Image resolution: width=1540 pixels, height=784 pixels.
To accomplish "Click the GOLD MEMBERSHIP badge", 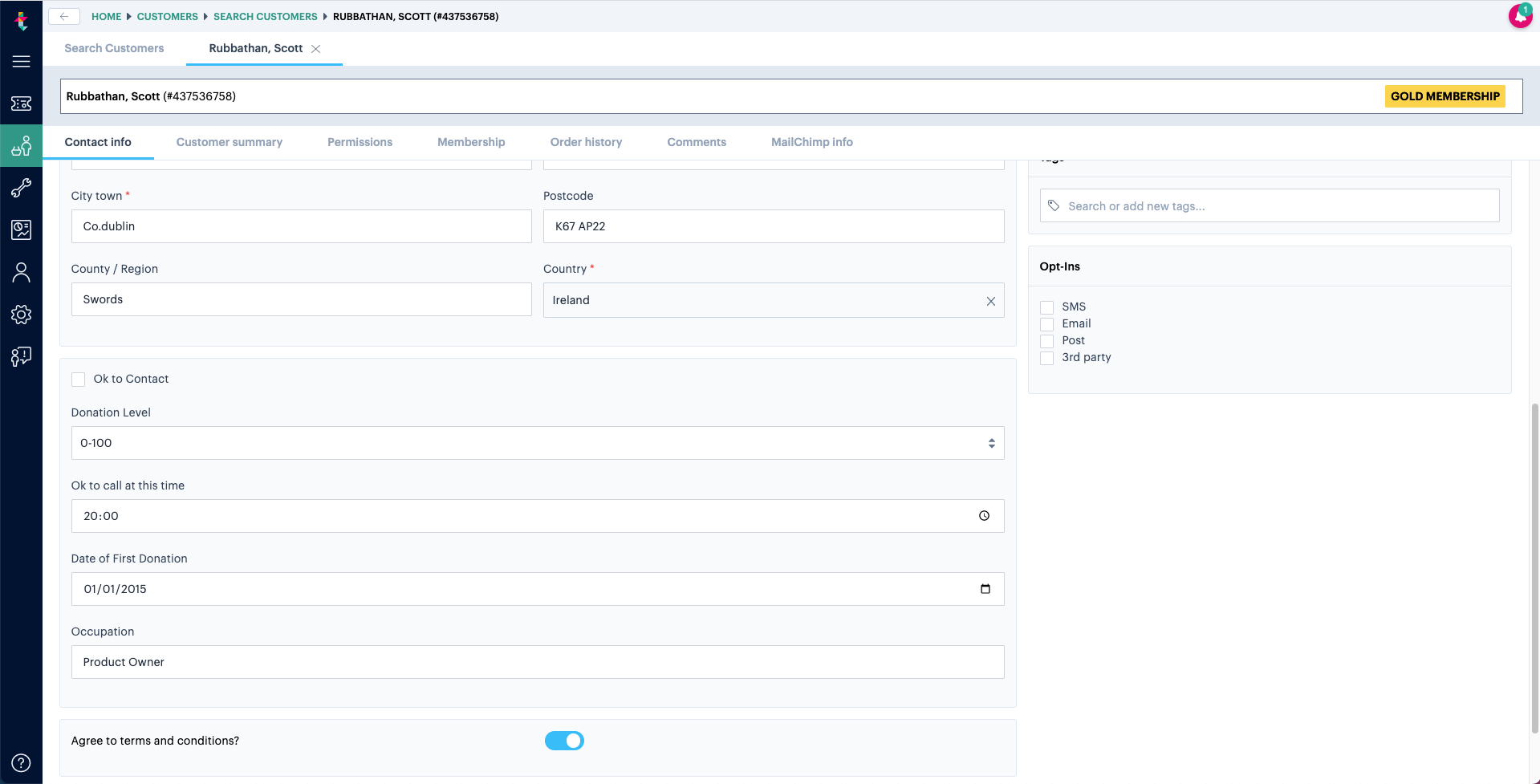I will (x=1445, y=96).
